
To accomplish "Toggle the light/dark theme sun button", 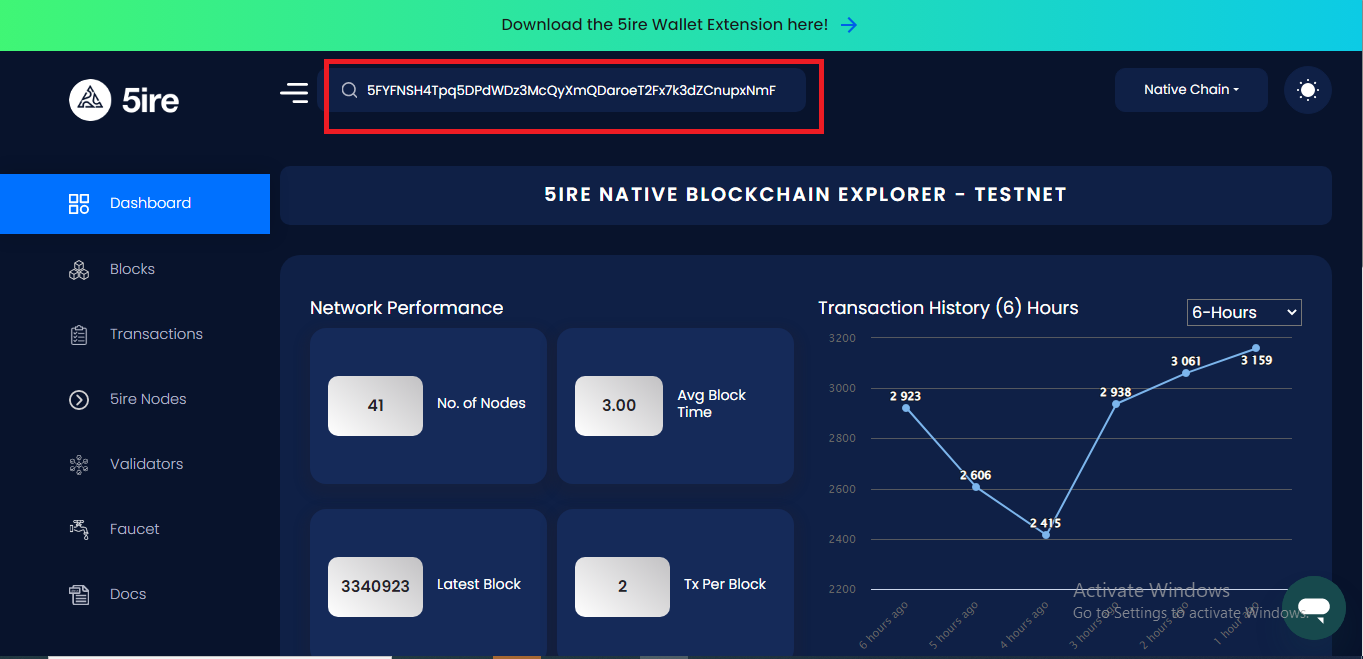I will pyautogui.click(x=1307, y=90).
